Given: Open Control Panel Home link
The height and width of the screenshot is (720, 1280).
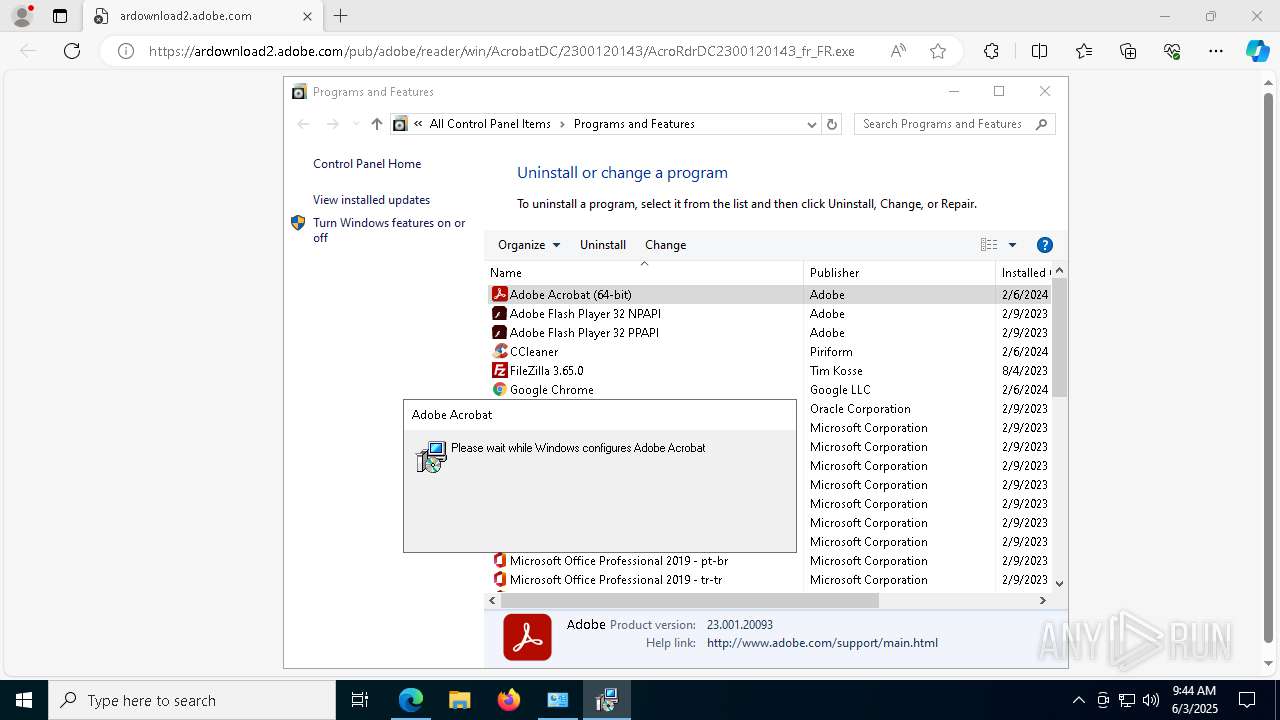Looking at the screenshot, I should click(x=367, y=164).
